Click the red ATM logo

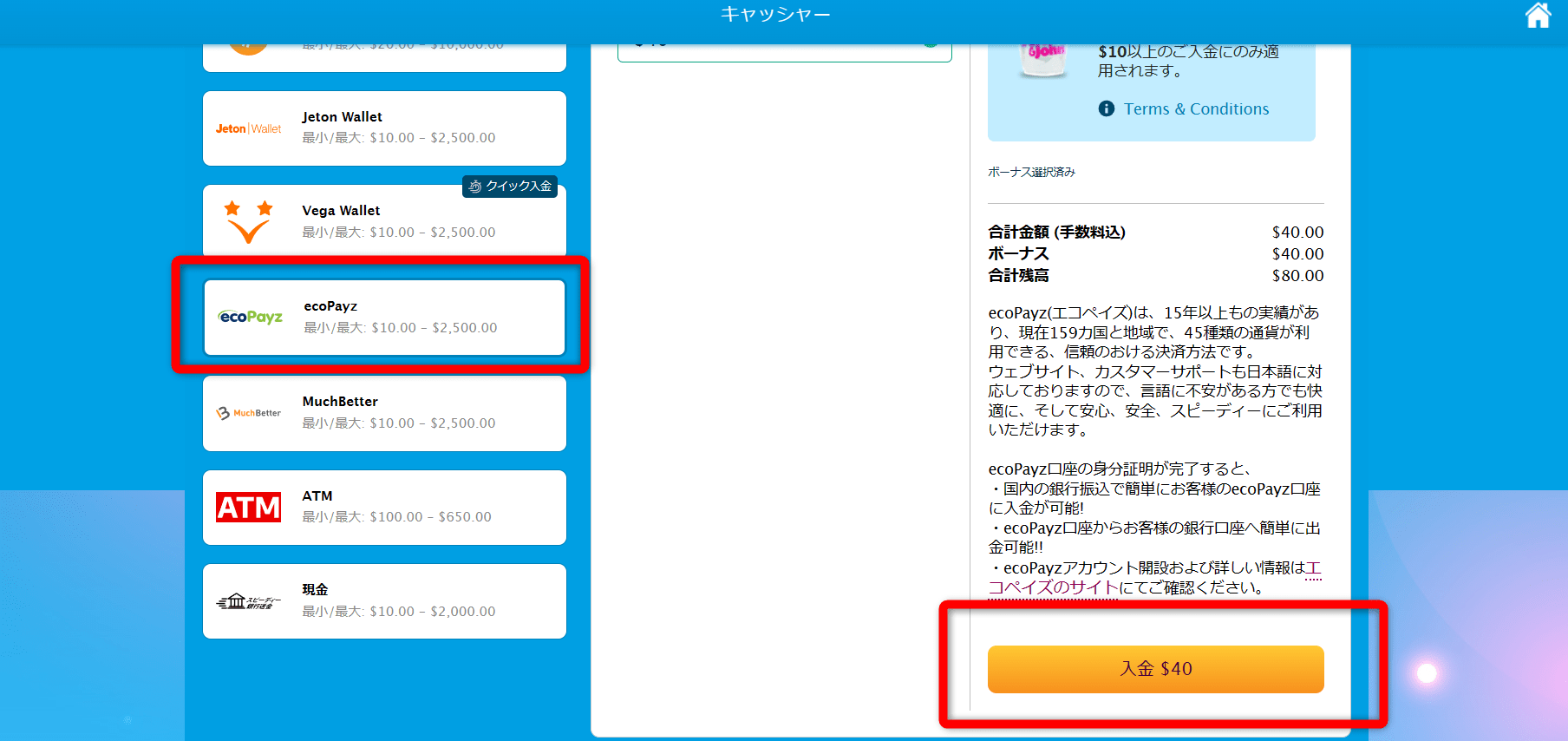(x=249, y=507)
